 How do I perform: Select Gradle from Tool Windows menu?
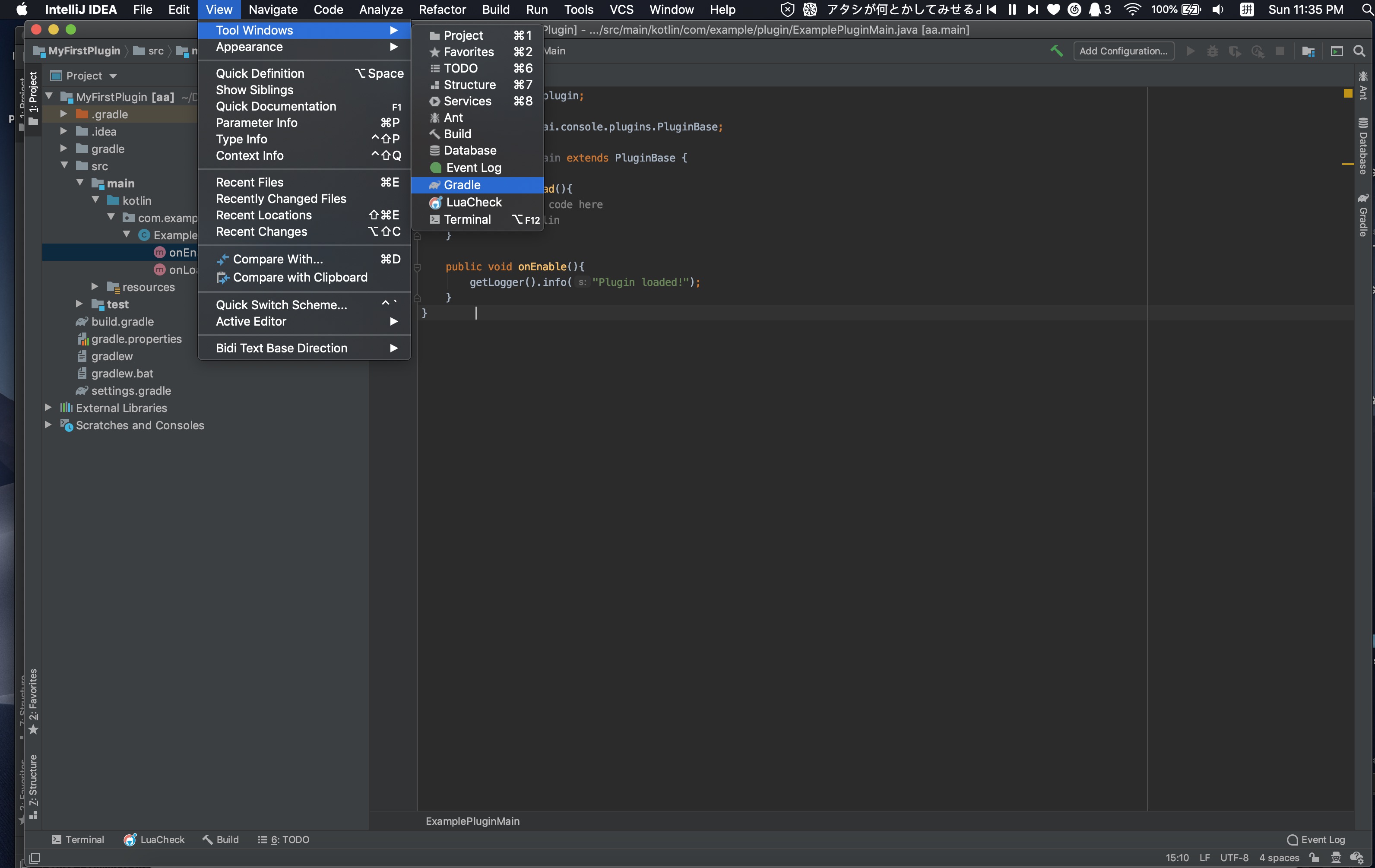pos(462,185)
